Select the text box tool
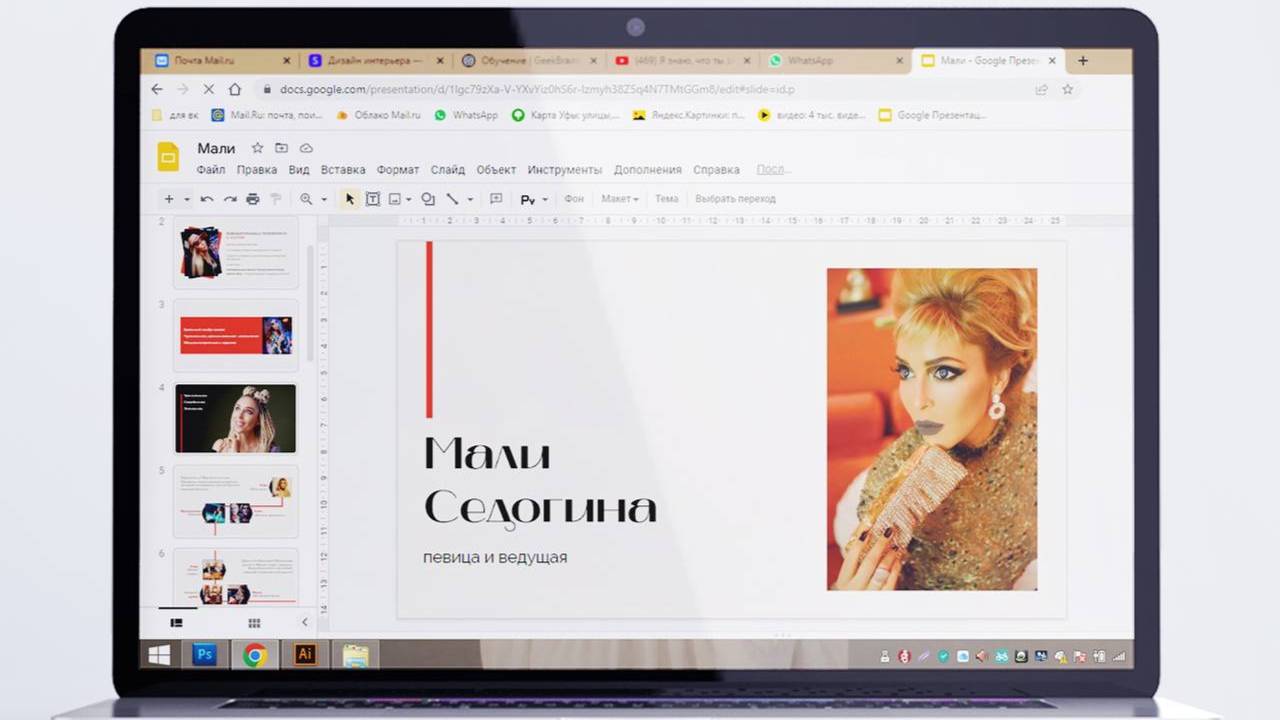This screenshot has height=720, width=1280. click(x=372, y=199)
